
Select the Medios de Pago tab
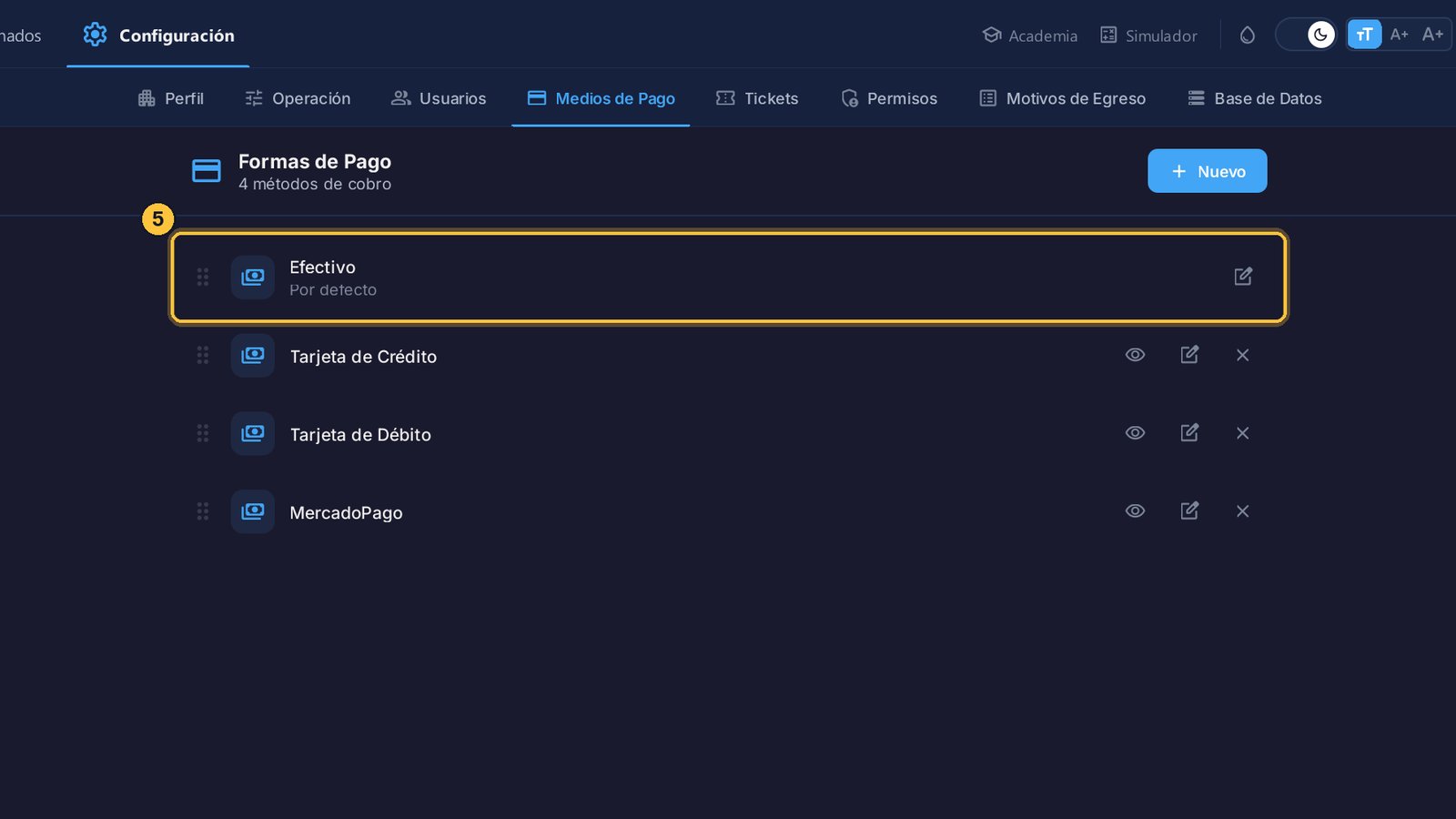601,98
